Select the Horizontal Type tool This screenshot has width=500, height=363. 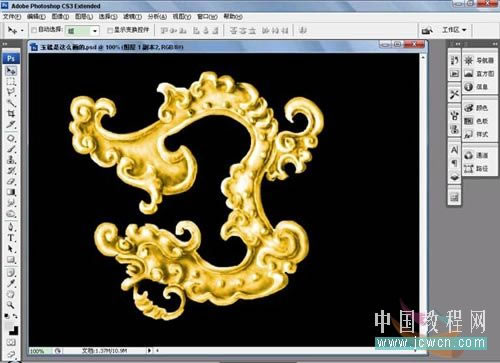click(x=11, y=238)
